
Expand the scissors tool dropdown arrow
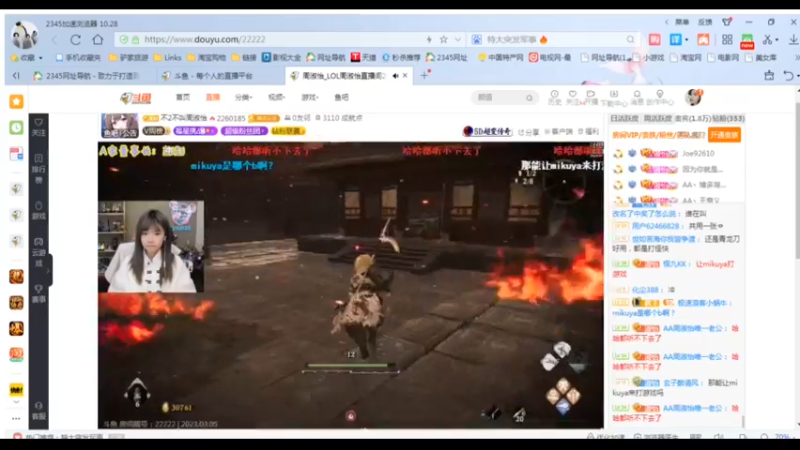tap(777, 40)
